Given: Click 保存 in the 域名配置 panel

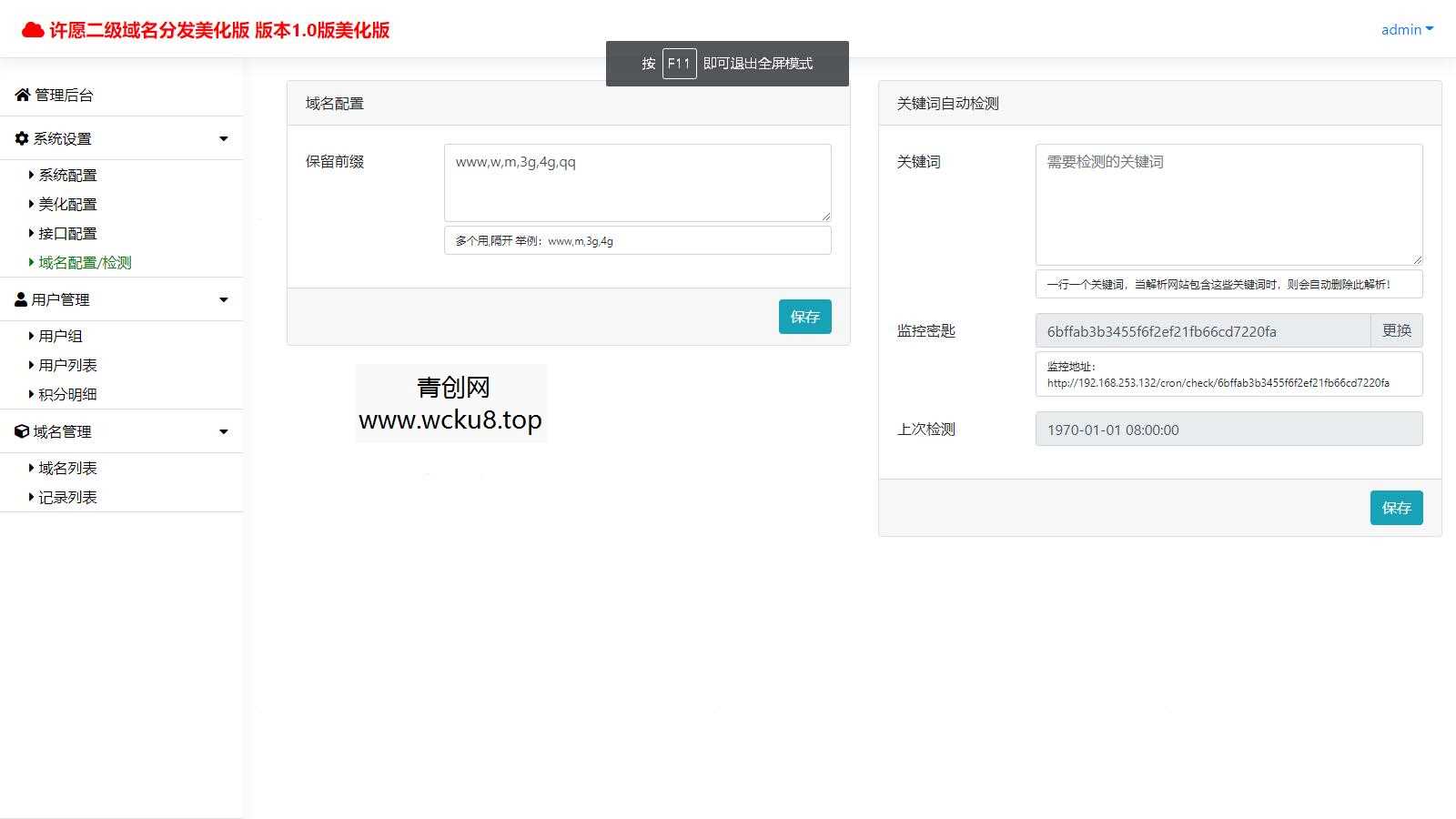Looking at the screenshot, I should pyautogui.click(x=804, y=316).
